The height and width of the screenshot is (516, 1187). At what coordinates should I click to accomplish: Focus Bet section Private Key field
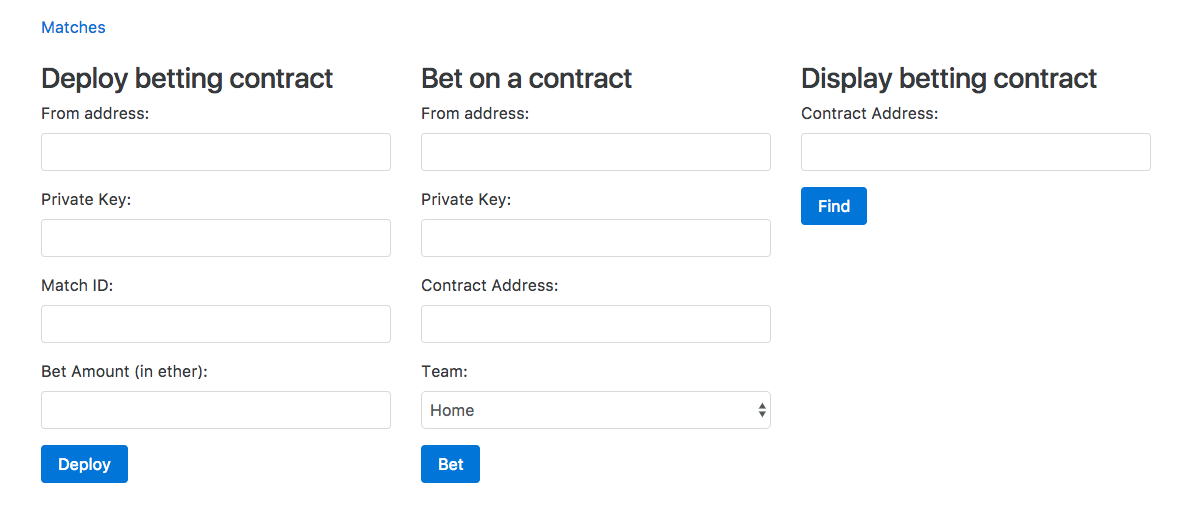pos(595,238)
